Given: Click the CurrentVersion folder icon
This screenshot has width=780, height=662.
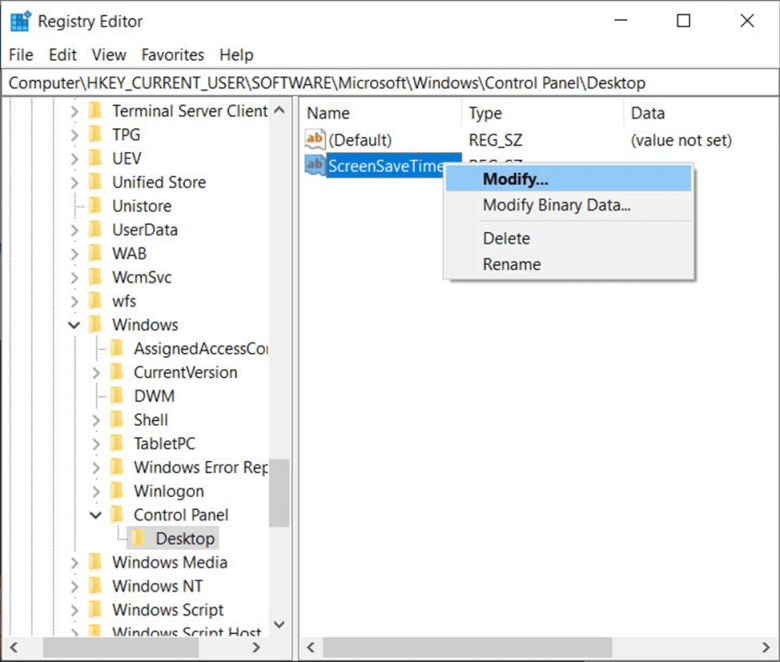Looking at the screenshot, I should click(117, 372).
